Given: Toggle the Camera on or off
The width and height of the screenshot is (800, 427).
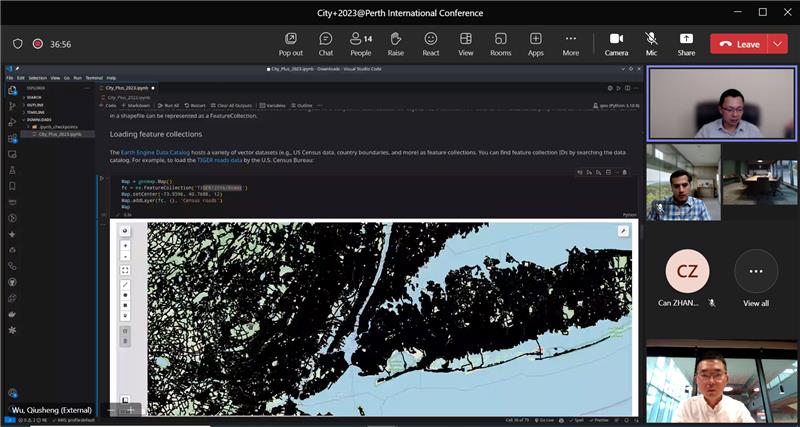Looking at the screenshot, I should point(616,43).
